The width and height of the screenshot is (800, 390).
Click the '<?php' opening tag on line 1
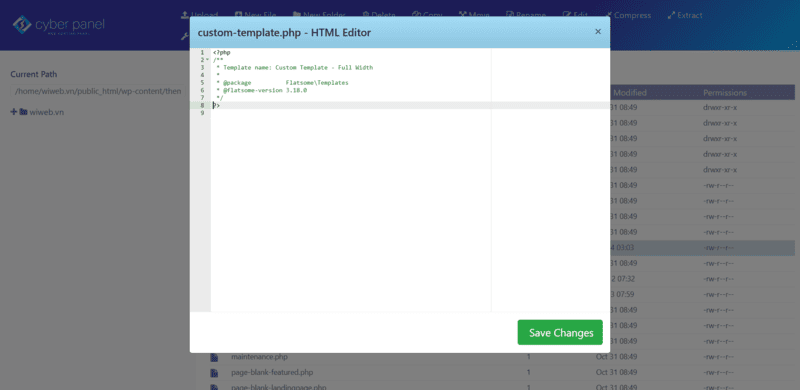point(221,52)
